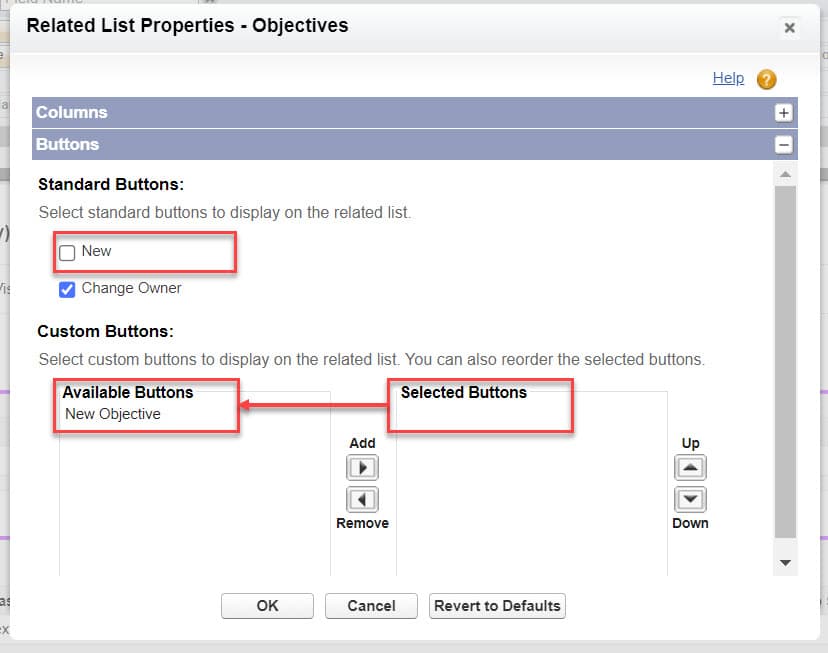
Task: Cancel the related list changes
Action: point(371,605)
